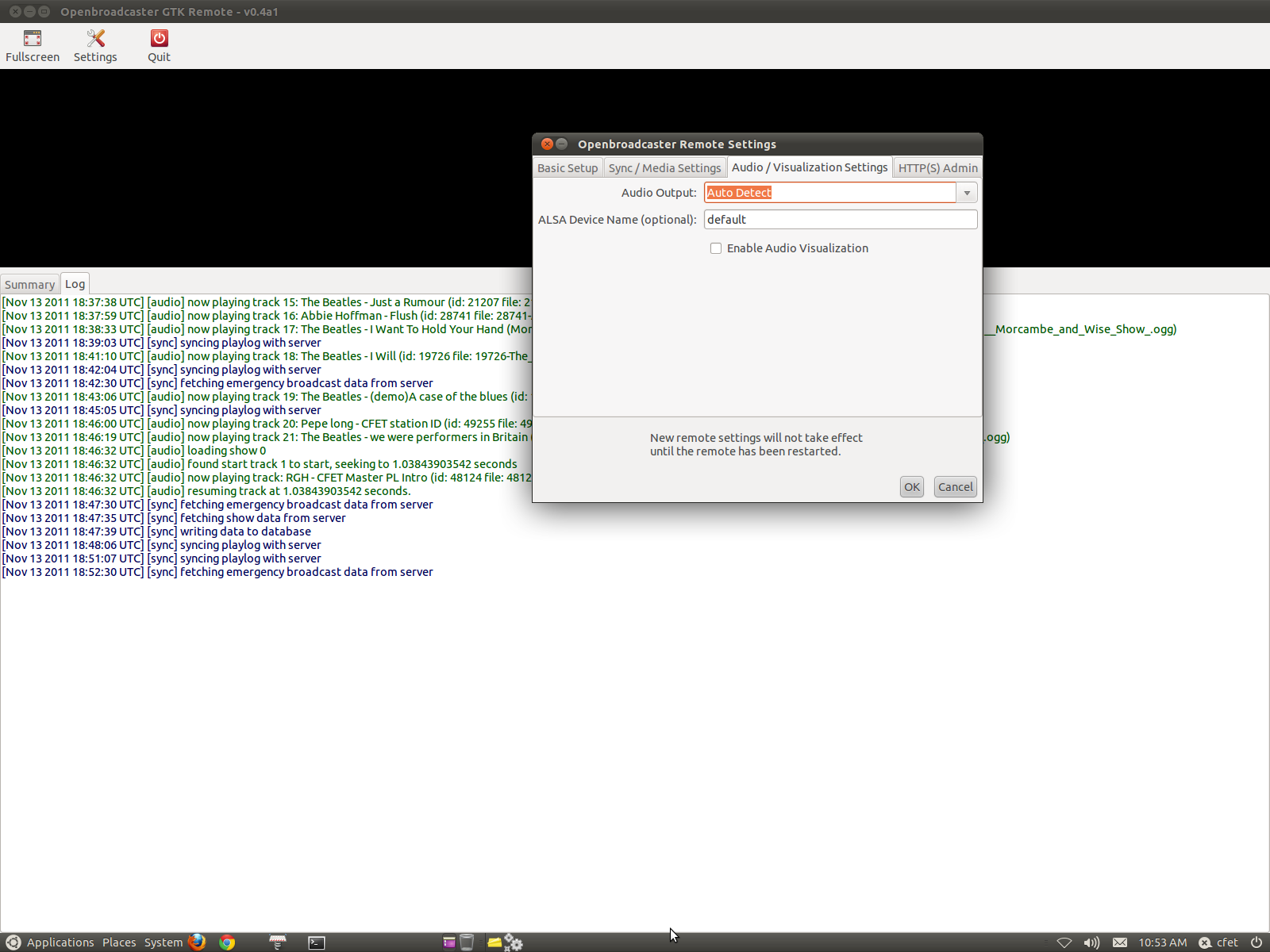Click log entry 'found start track 1 to start'

coord(260,464)
